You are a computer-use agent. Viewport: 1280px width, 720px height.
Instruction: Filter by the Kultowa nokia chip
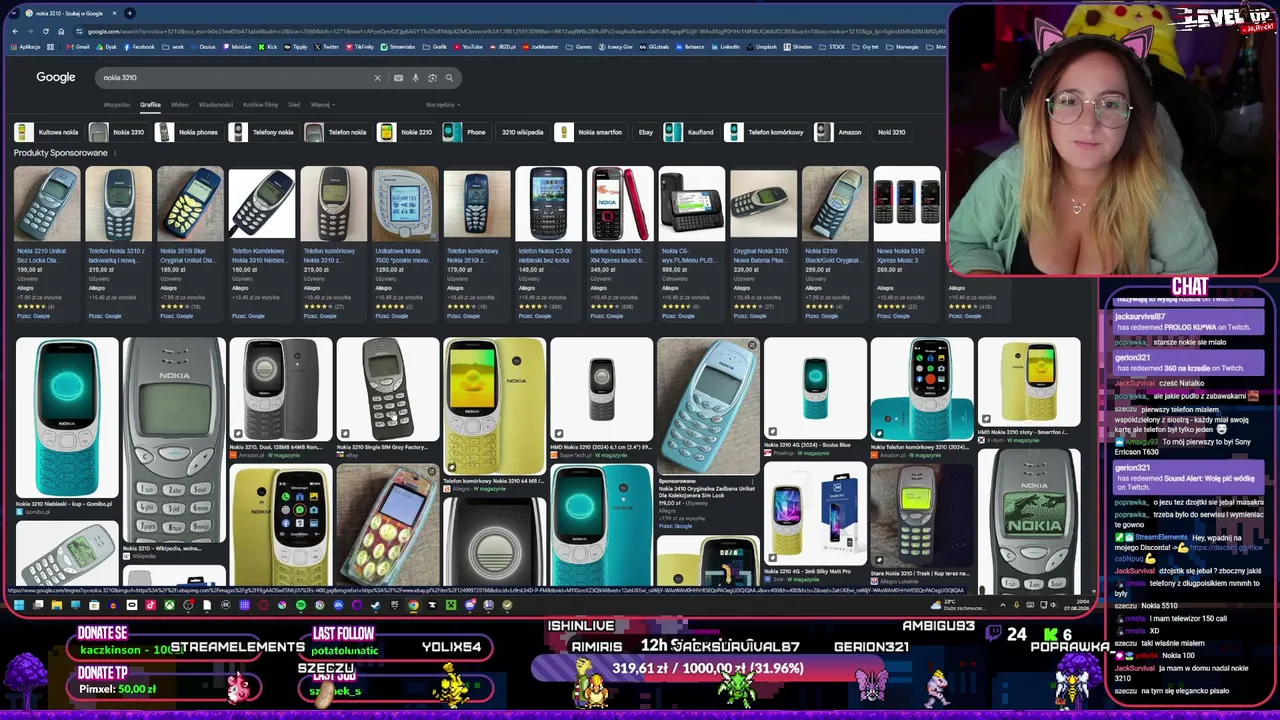click(x=47, y=132)
